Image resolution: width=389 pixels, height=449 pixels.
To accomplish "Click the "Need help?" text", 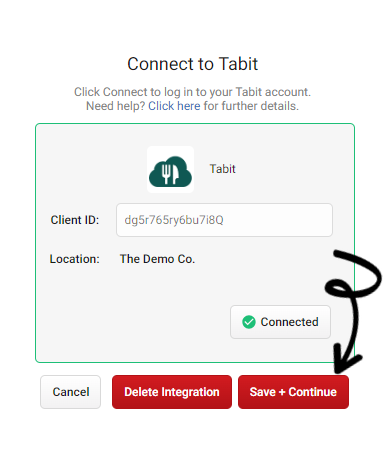I will pyautogui.click(x=115, y=106).
